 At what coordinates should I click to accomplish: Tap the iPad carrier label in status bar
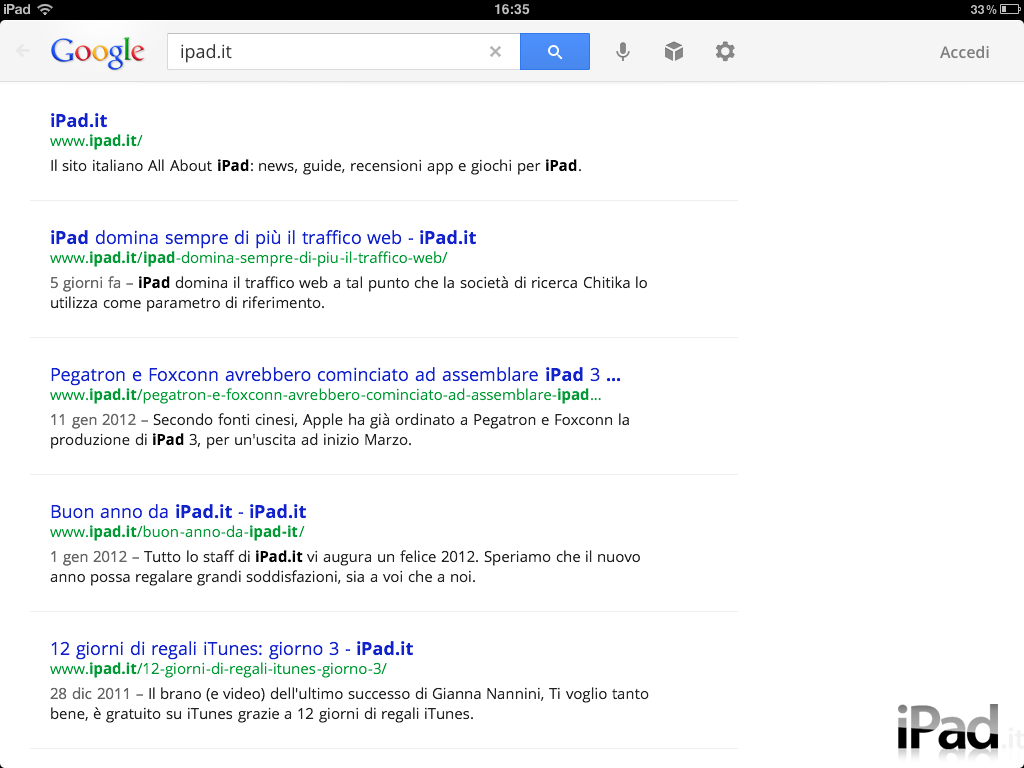point(17,9)
